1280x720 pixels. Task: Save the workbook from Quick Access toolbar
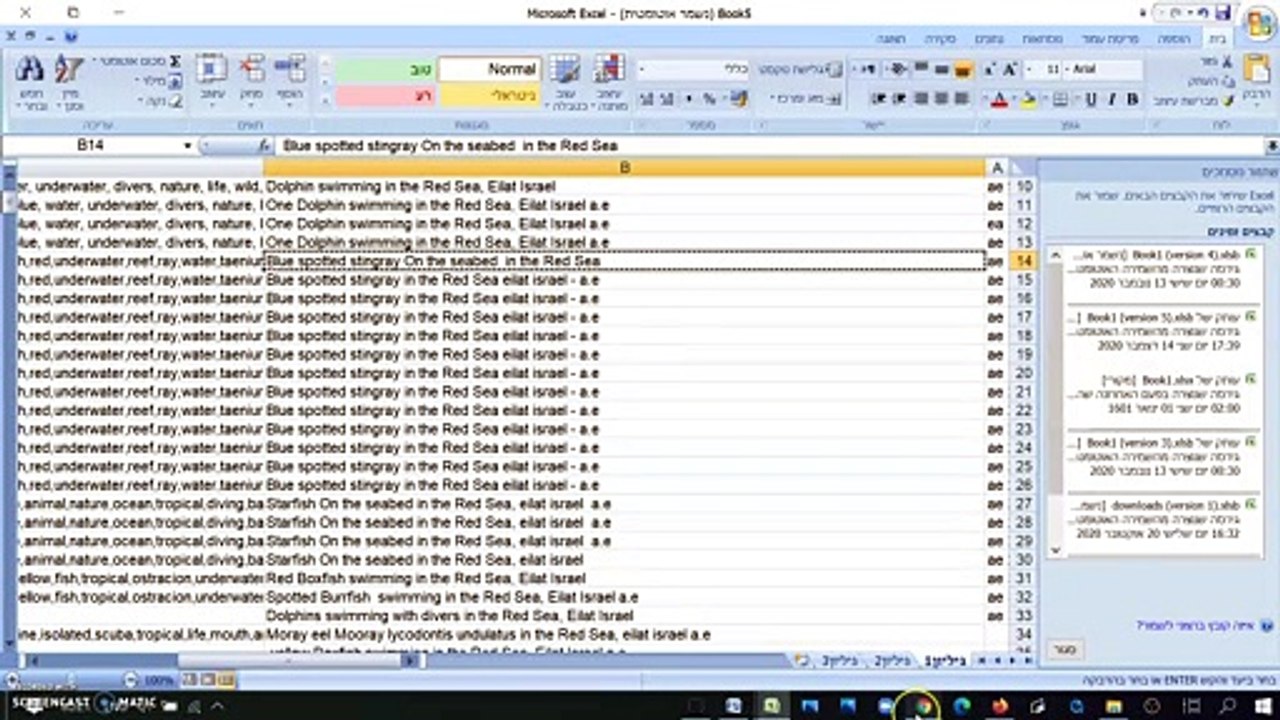[x=1221, y=13]
